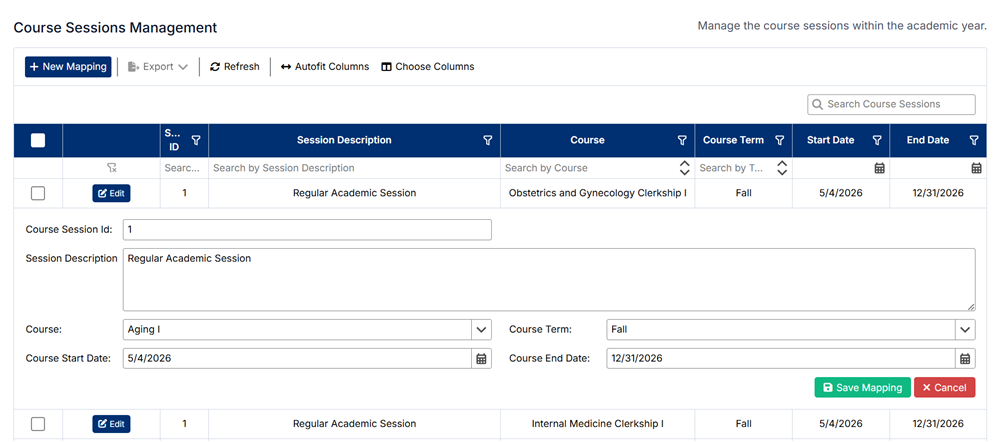The width and height of the screenshot is (996, 442).
Task: Open the Export dropdown menu
Action: tap(158, 67)
